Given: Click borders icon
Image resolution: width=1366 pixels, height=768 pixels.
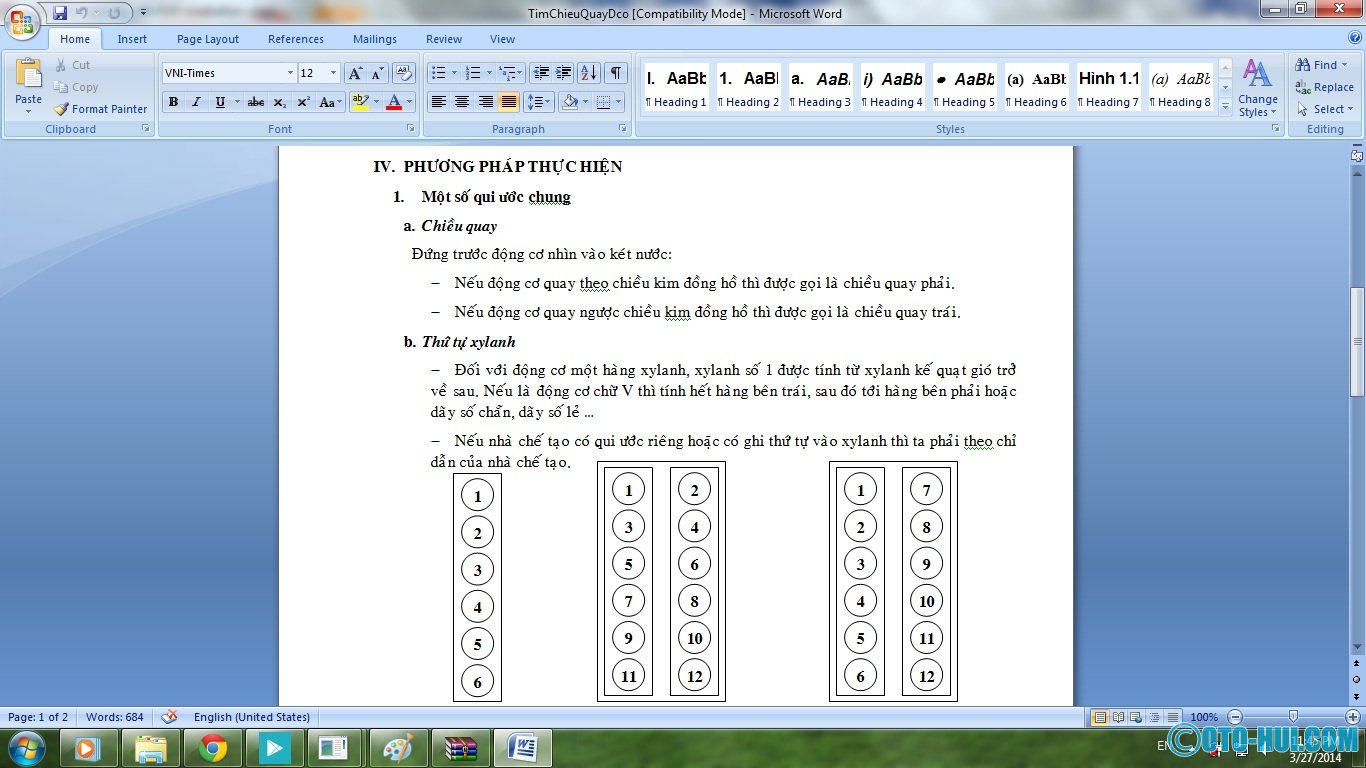Looking at the screenshot, I should tap(603, 102).
